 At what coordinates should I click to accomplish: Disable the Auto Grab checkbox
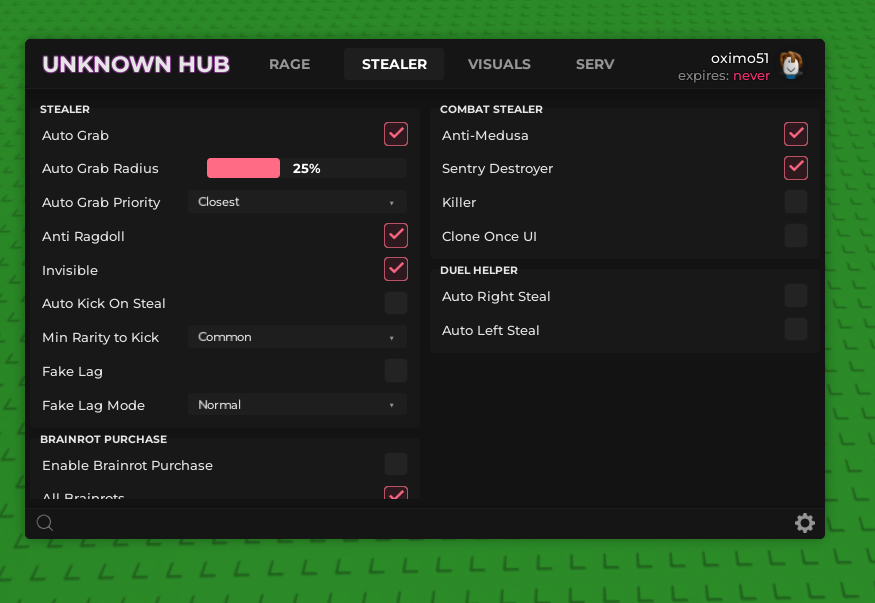click(x=396, y=134)
